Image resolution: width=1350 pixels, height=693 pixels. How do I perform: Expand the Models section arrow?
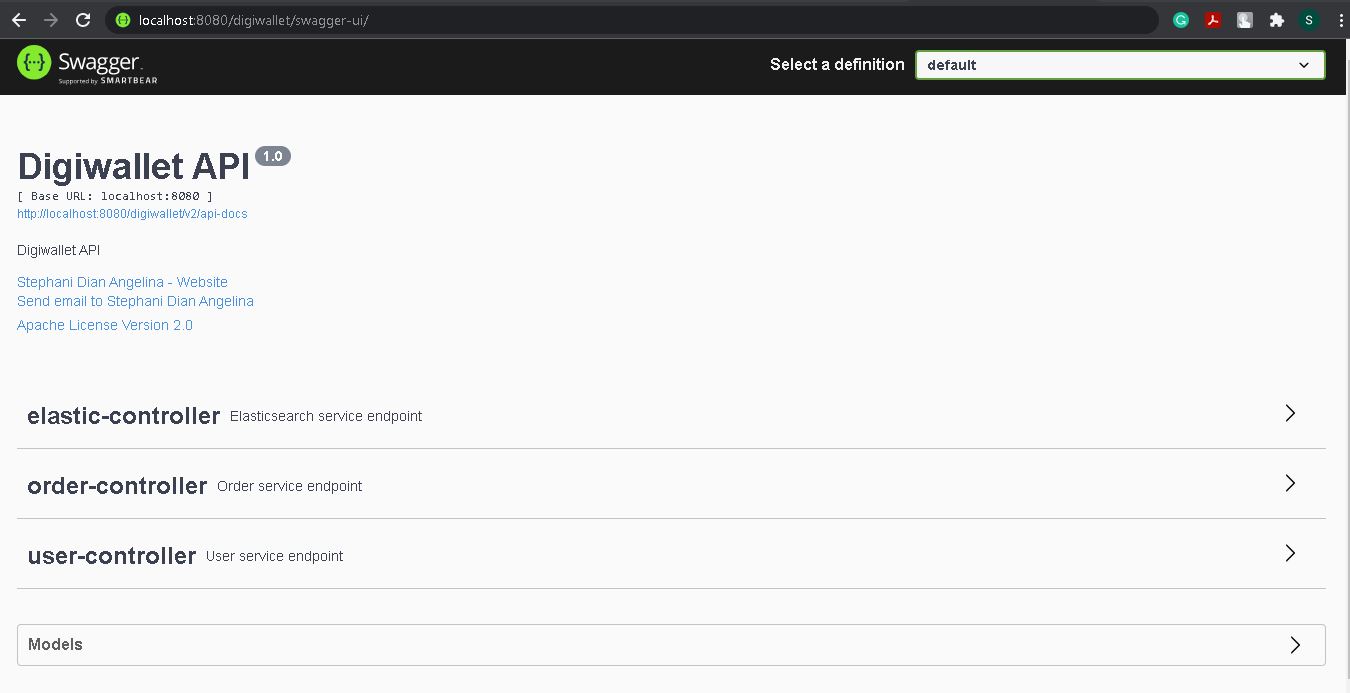coord(1295,645)
